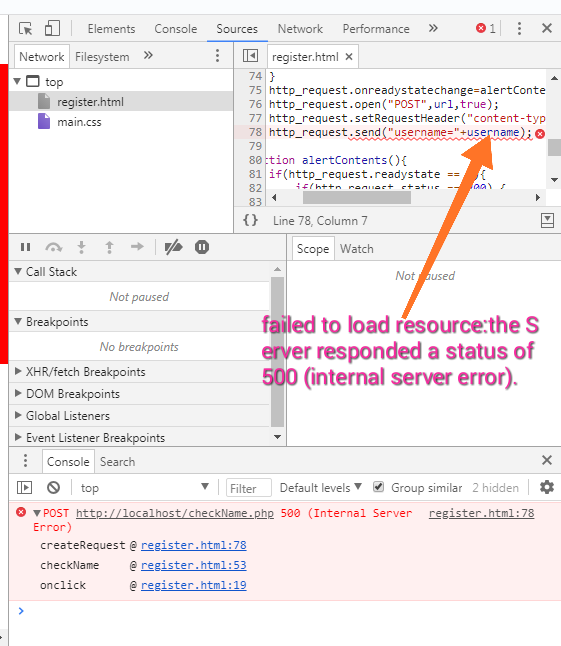Click the pause script execution button
Image resolution: width=561 pixels, height=646 pixels.
click(x=26, y=247)
